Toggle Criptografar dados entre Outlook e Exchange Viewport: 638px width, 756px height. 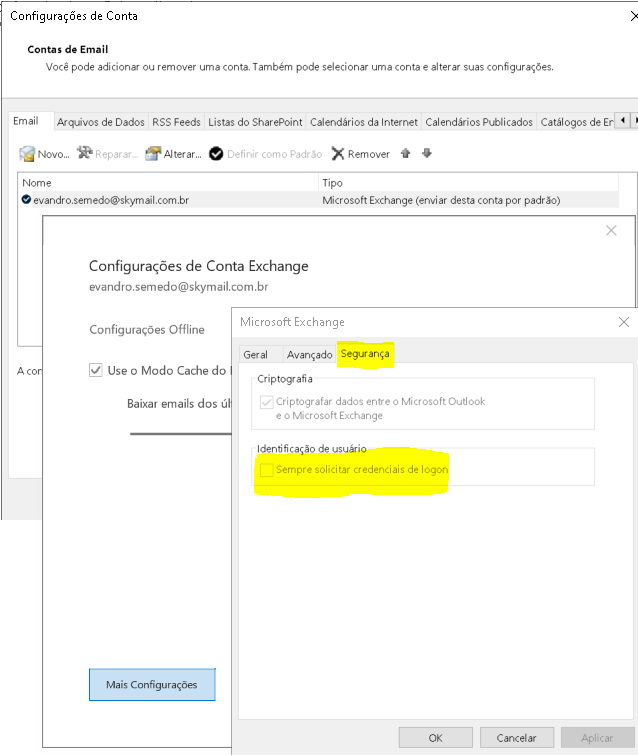267,402
